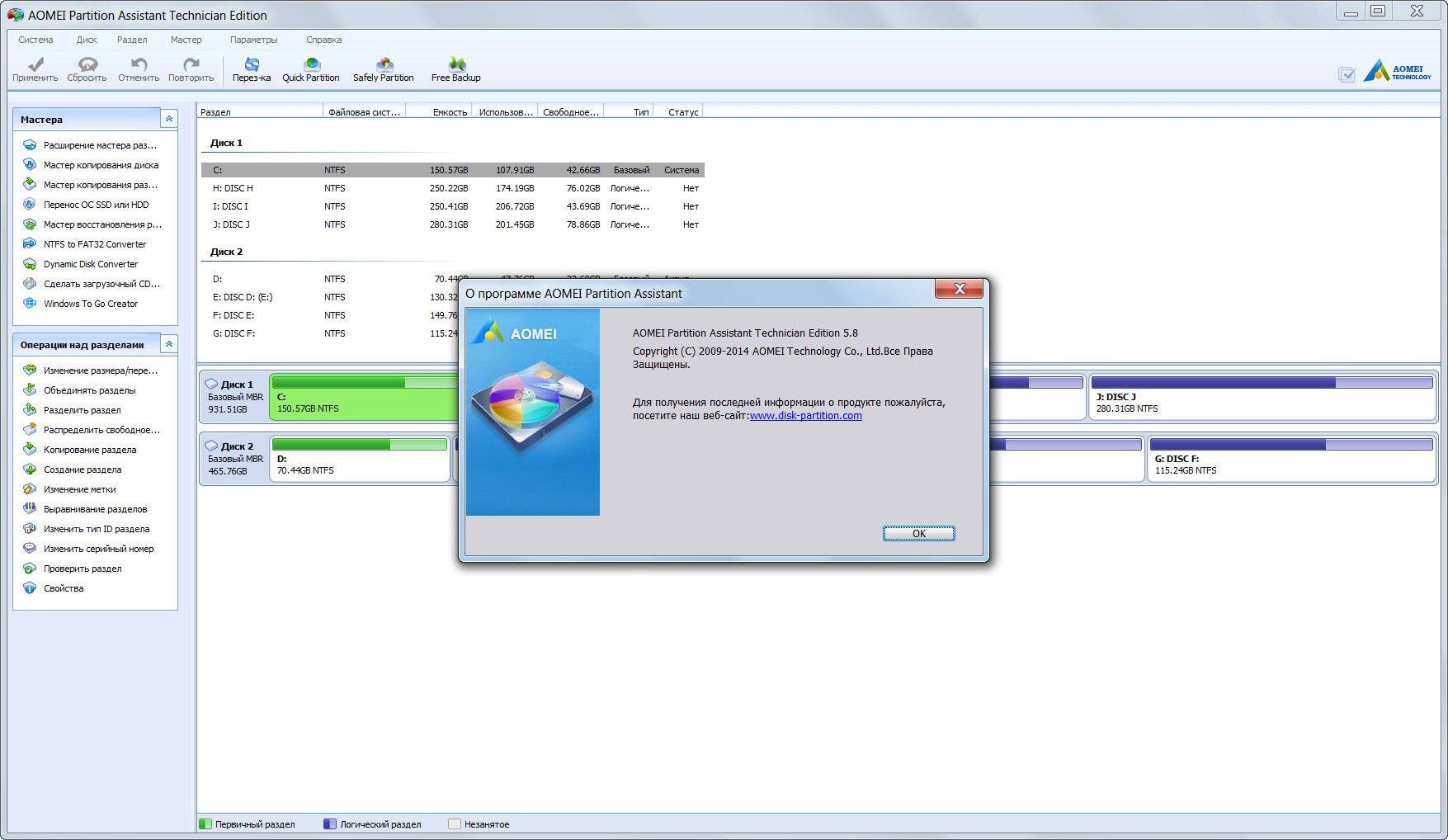The width and height of the screenshot is (1448, 840).
Task: Launch Windows To Go Creator
Action: (x=81, y=304)
